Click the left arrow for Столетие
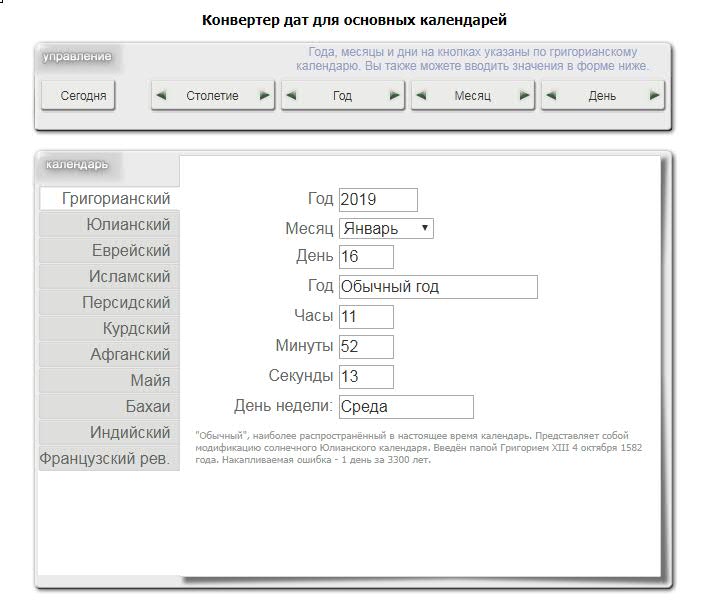The height and width of the screenshot is (615, 701). pos(161,96)
